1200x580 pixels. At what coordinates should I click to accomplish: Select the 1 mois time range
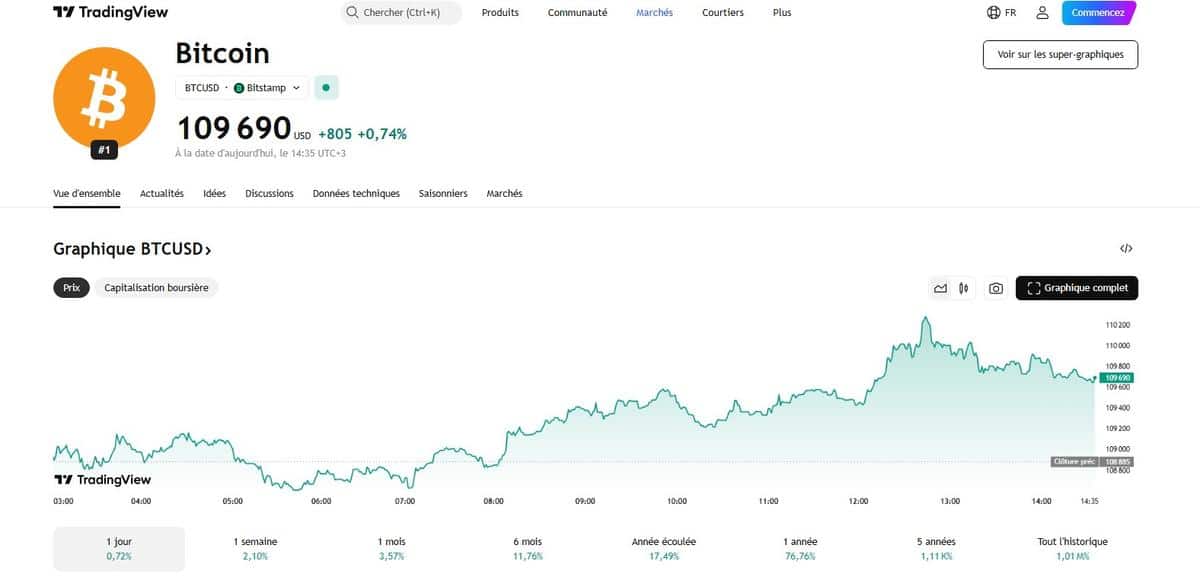(x=392, y=548)
